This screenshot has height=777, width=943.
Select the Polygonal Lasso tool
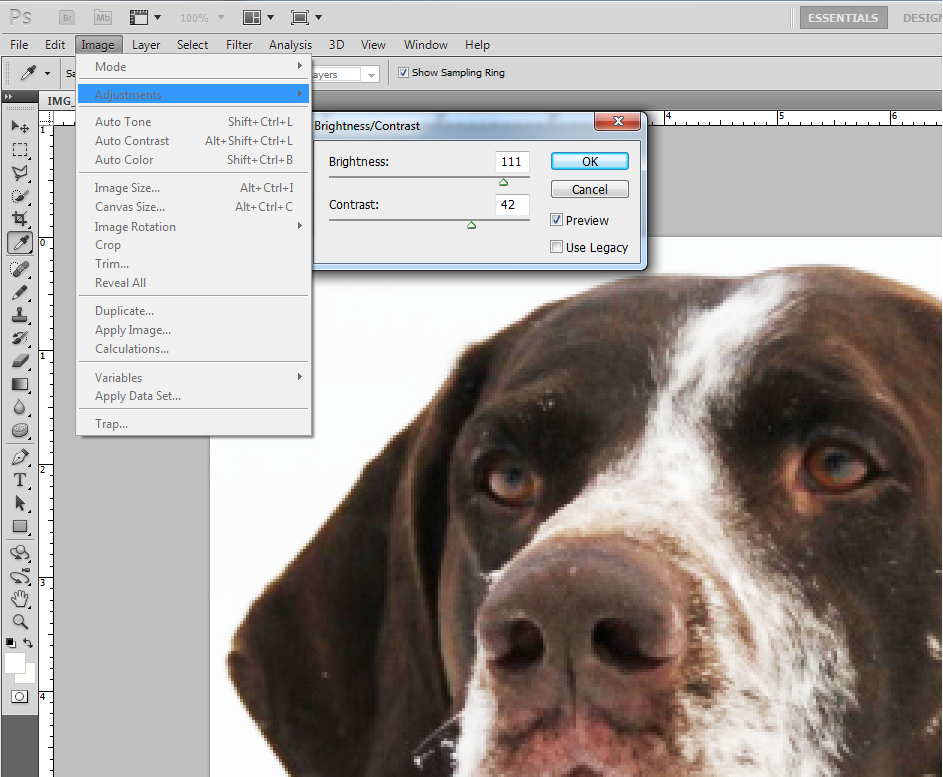[x=19, y=173]
